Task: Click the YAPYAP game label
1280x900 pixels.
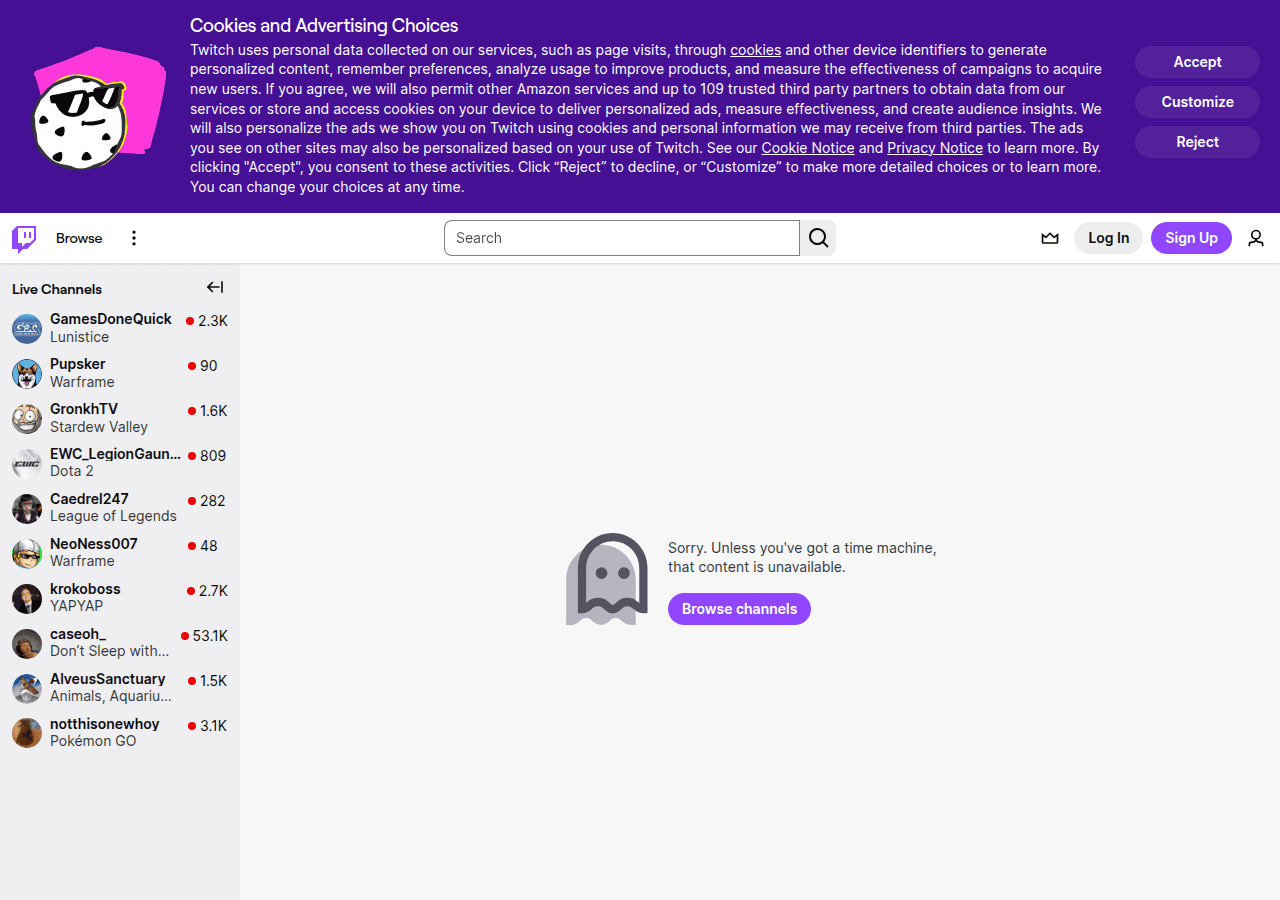Action: coord(77,606)
